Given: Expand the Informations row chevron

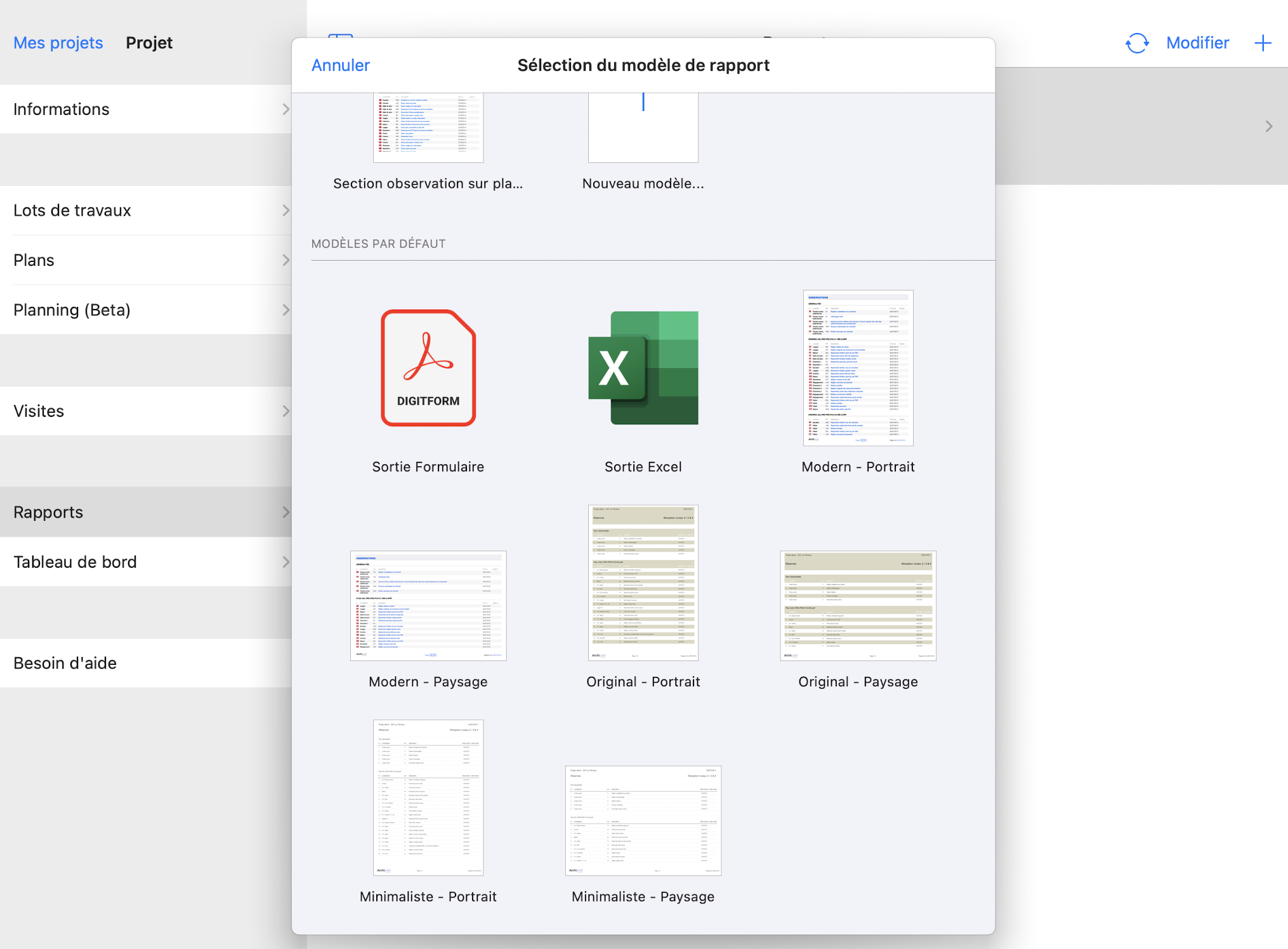Looking at the screenshot, I should click(x=286, y=109).
